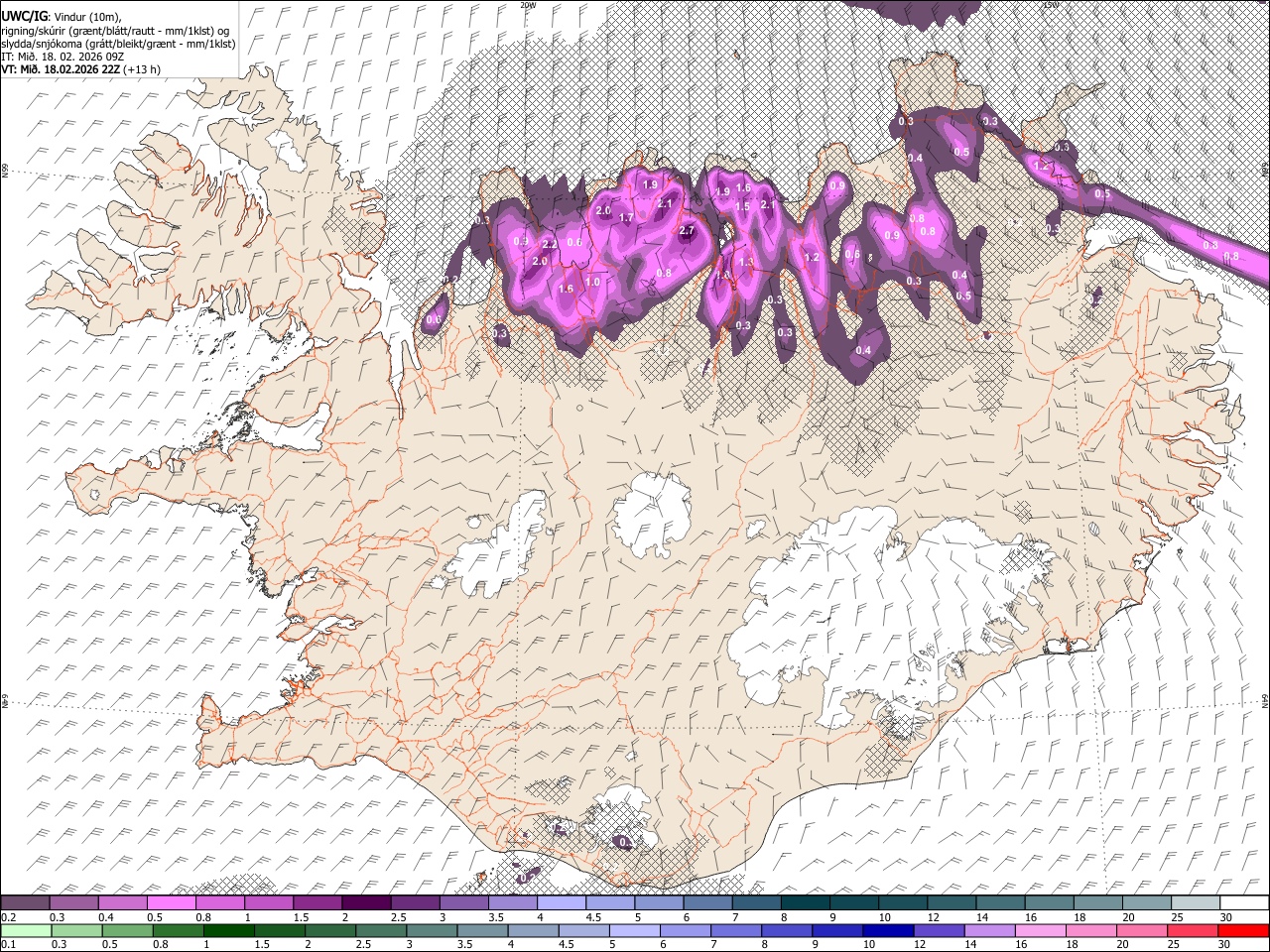Click the light gray 25 swatch, upper legend row
Image resolution: width=1270 pixels, height=952 pixels.
click(x=1197, y=902)
